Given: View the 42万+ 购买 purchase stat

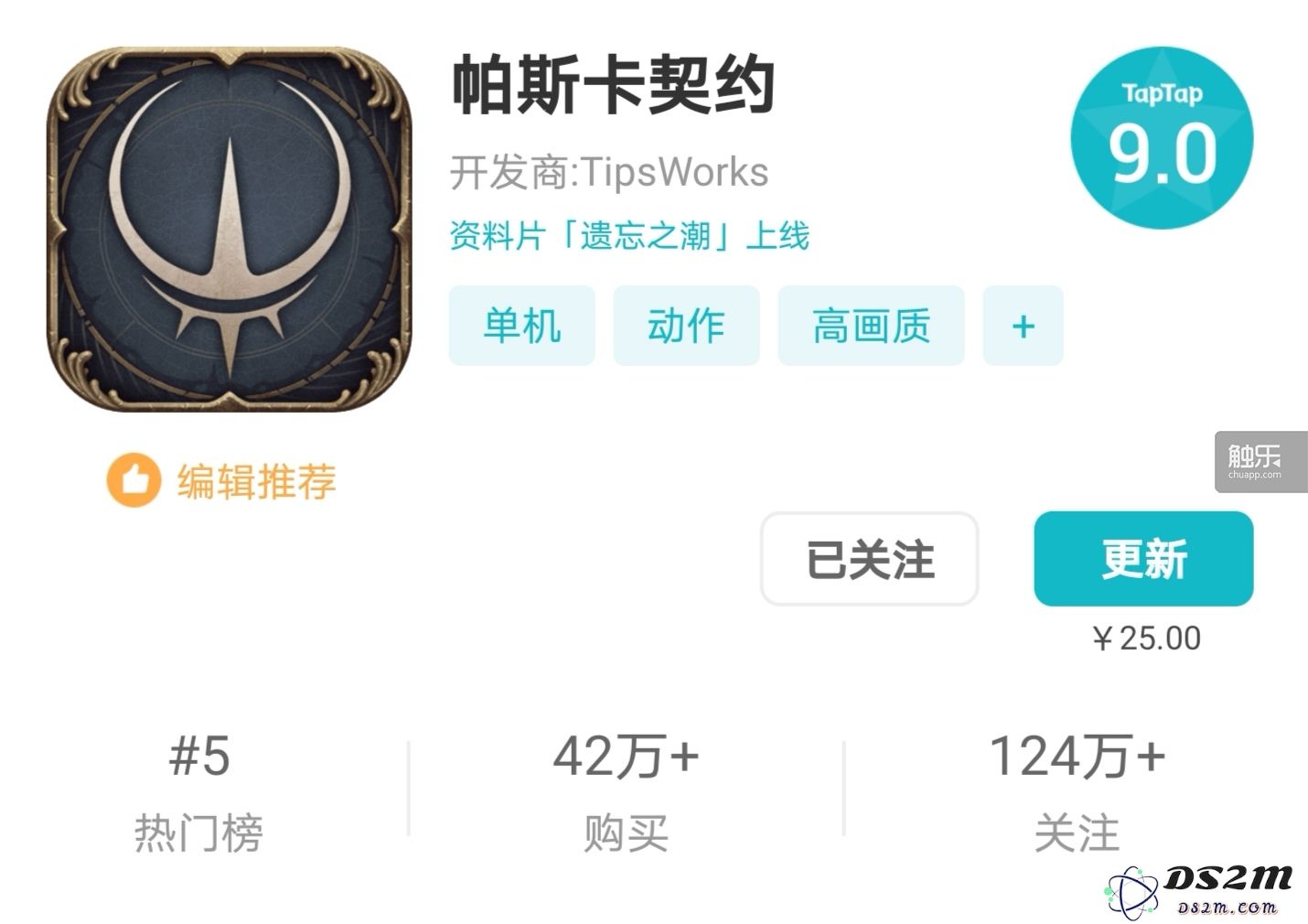Looking at the screenshot, I should coord(627,792).
